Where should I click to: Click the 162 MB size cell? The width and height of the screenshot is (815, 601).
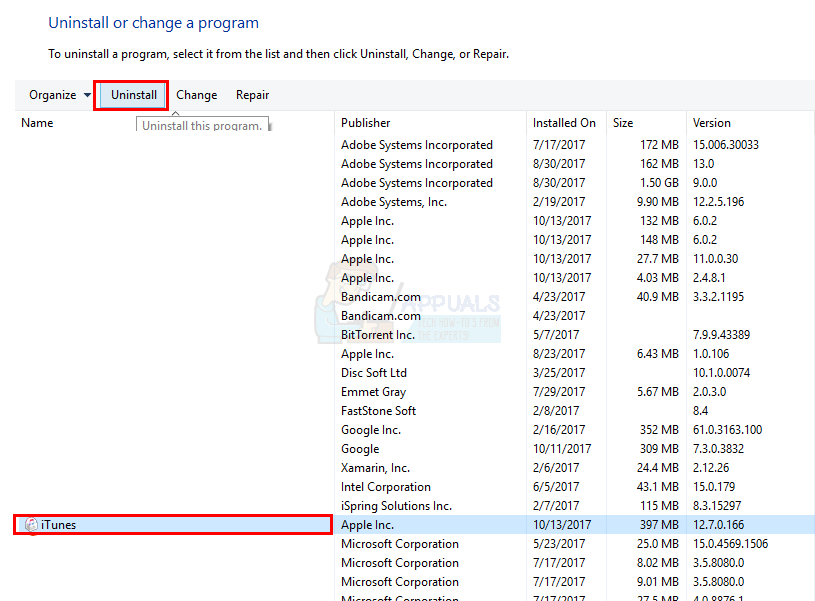point(659,164)
